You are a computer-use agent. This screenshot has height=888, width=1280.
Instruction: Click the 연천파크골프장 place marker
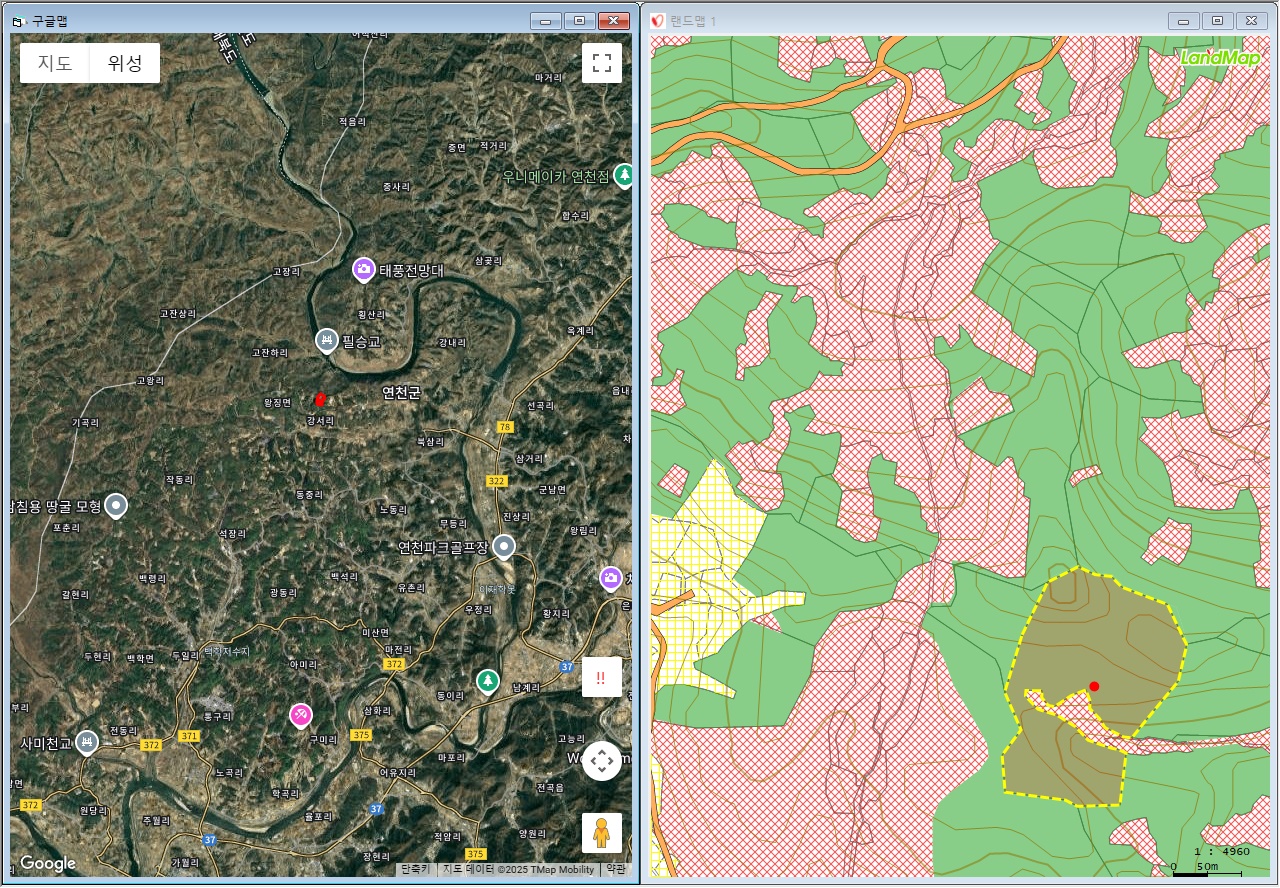coord(504,546)
